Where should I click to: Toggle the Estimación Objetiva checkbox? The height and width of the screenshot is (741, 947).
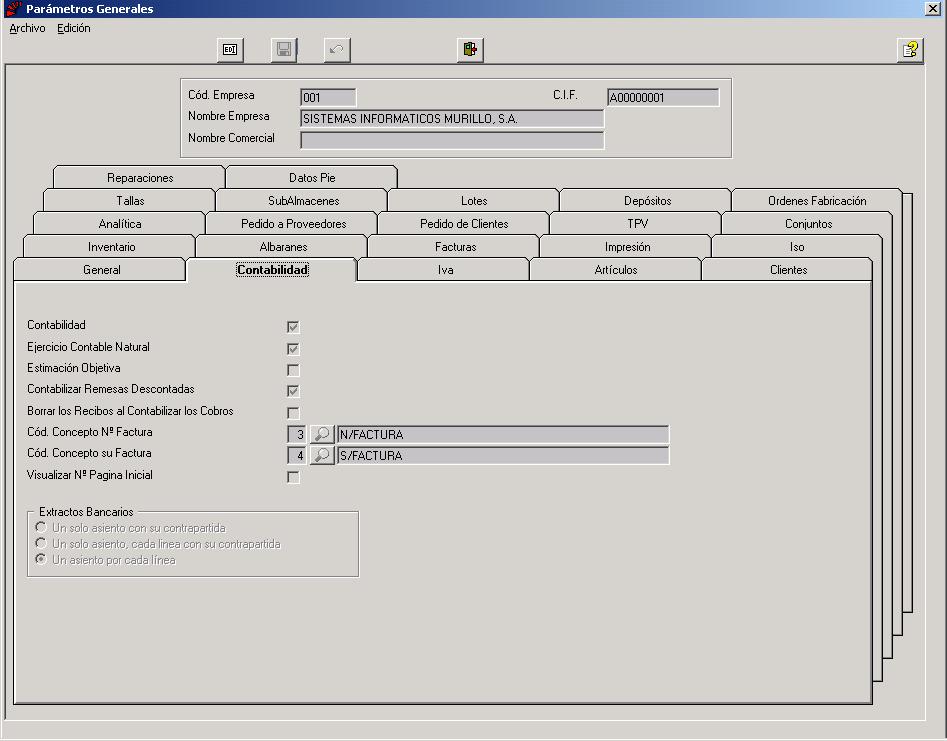pos(293,370)
